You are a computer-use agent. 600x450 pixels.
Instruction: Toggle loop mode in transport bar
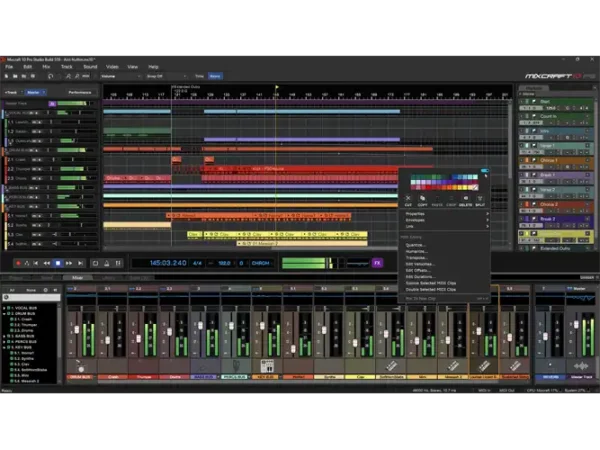(95, 263)
